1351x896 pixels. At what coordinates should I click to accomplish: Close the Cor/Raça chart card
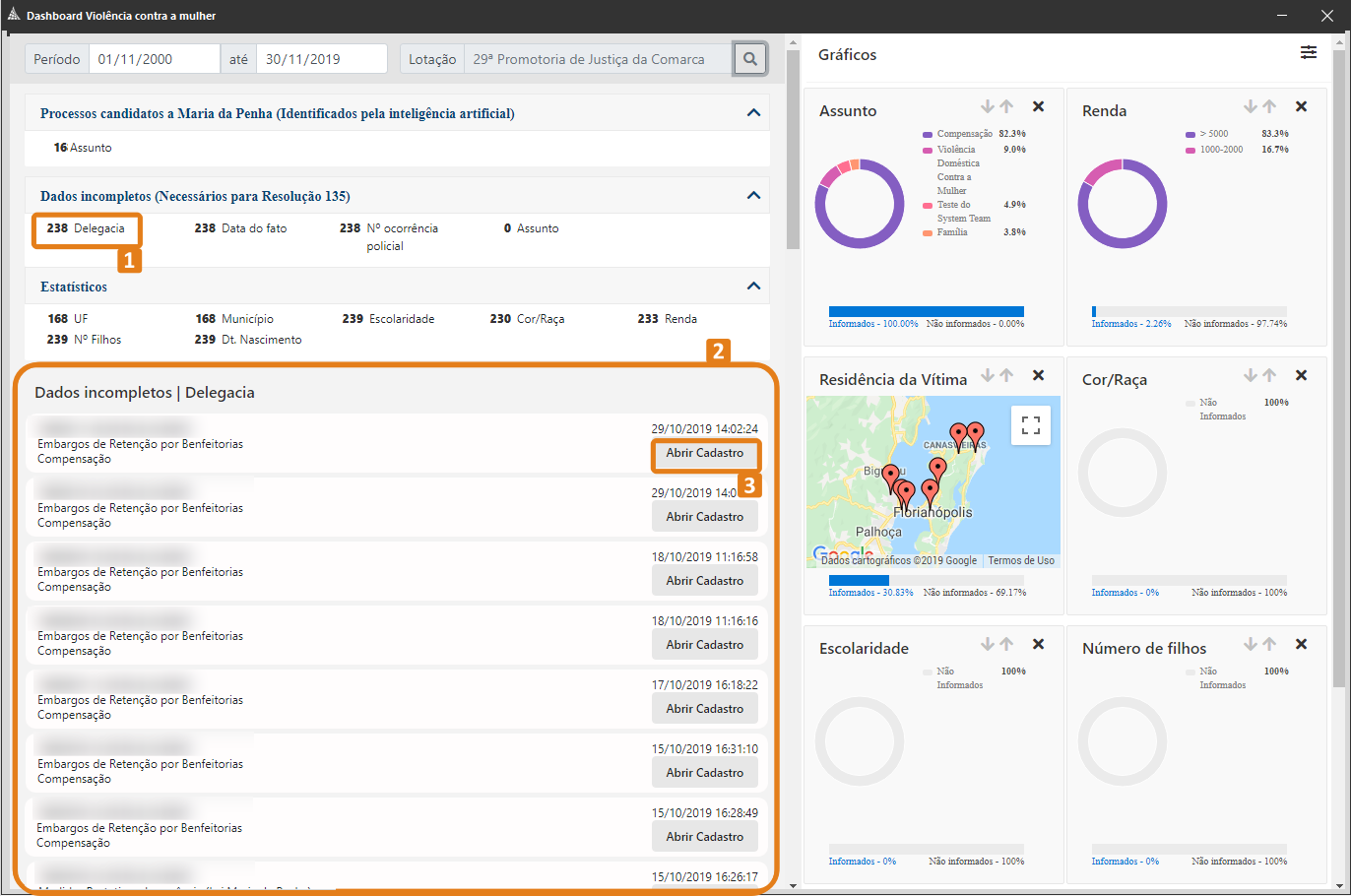[x=1301, y=375]
